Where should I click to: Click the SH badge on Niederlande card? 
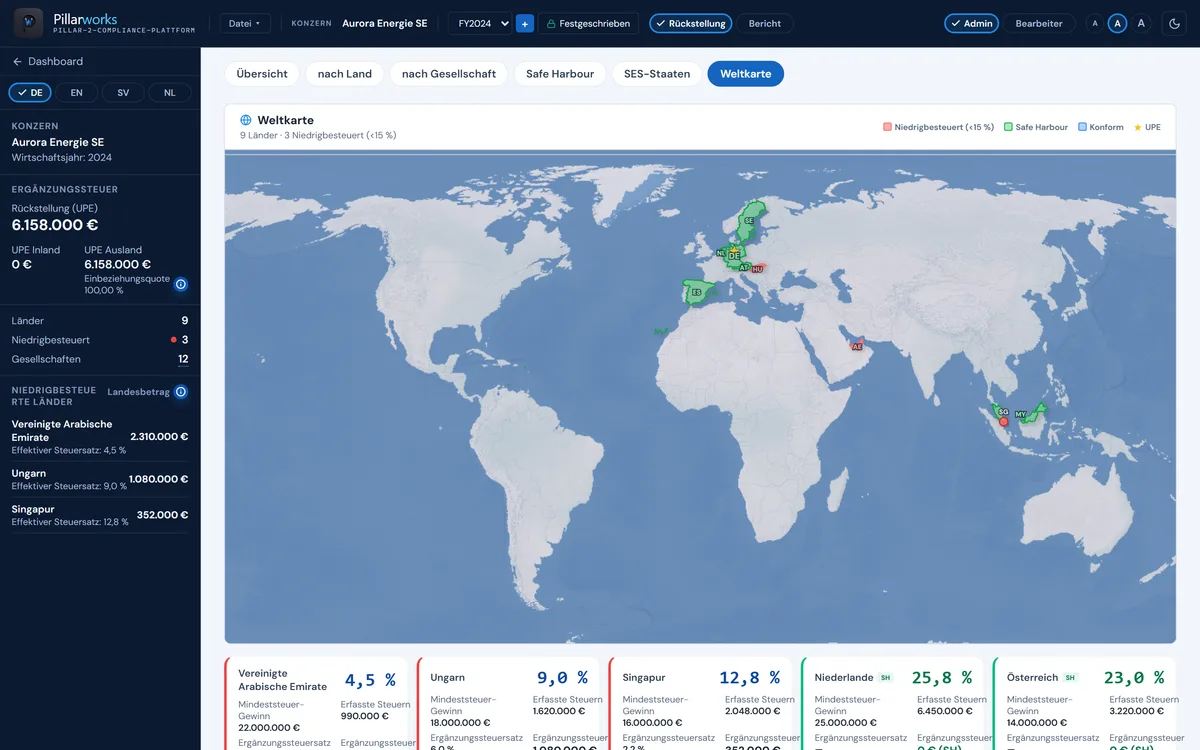(885, 678)
